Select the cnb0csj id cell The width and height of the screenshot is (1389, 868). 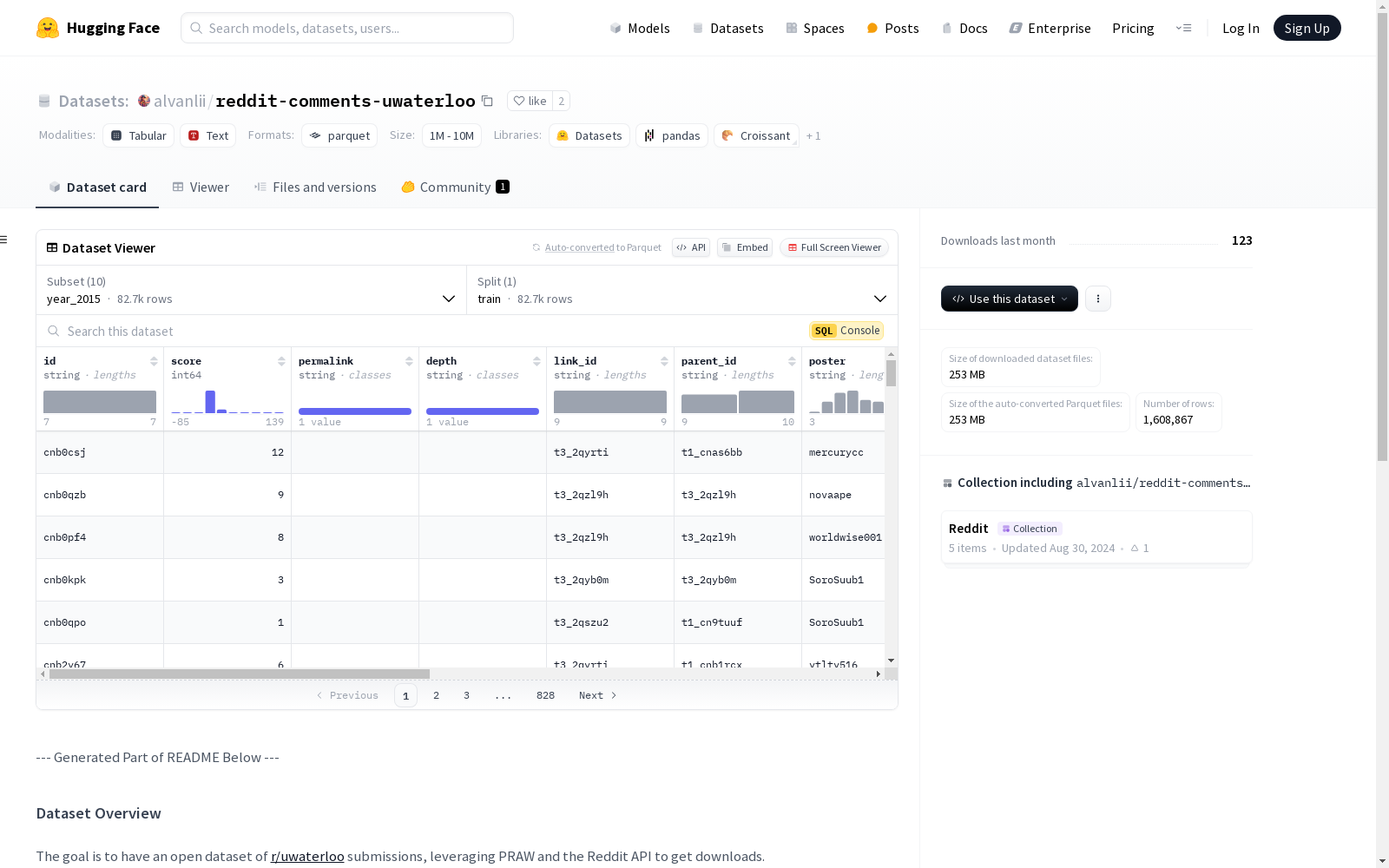[100, 452]
